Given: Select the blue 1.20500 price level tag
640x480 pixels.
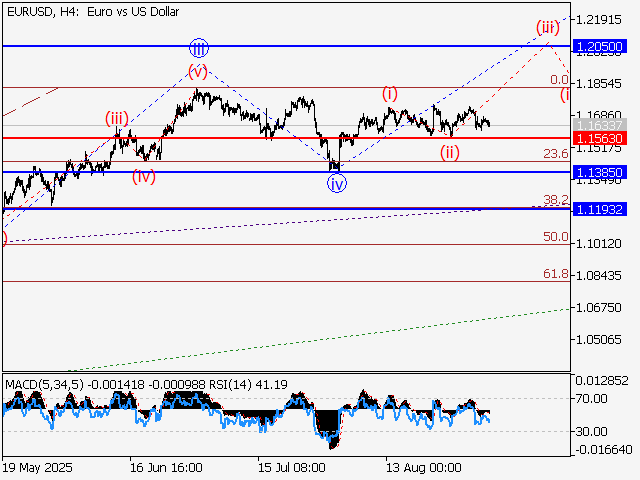Looking at the screenshot, I should coord(600,46).
